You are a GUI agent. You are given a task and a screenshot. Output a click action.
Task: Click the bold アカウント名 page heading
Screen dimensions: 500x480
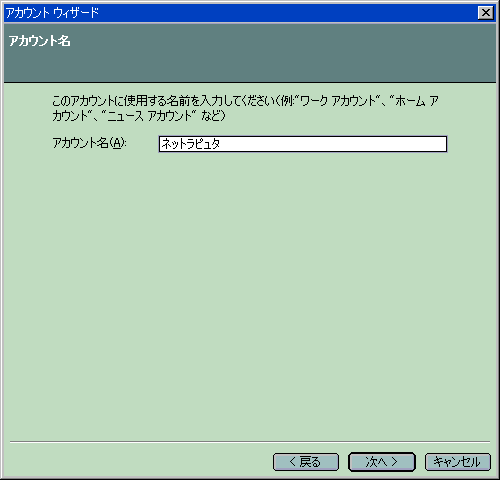(39, 41)
